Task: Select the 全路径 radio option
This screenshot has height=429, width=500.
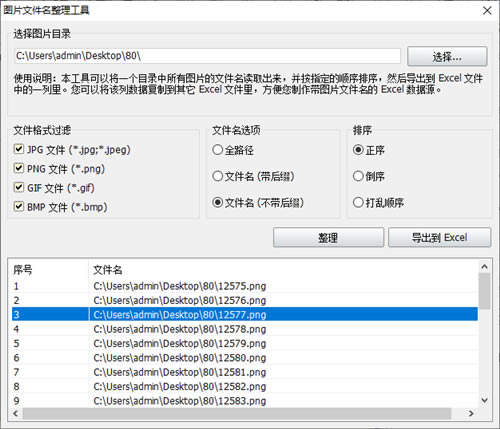Action: (x=218, y=150)
